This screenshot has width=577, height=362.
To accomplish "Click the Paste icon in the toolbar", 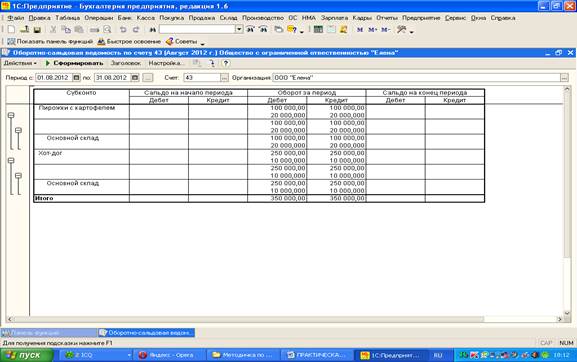I will coord(79,30).
